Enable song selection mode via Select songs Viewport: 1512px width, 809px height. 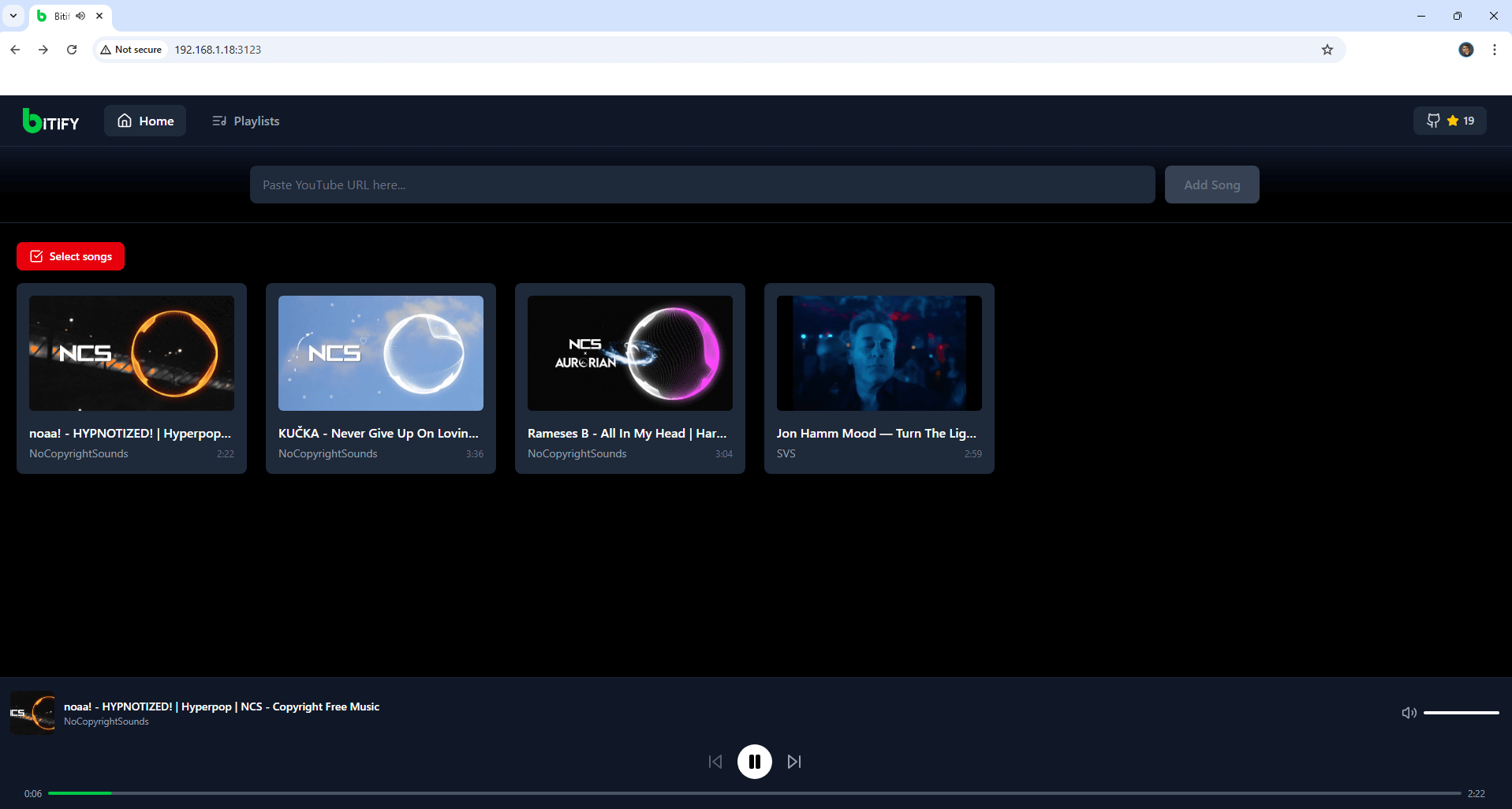click(70, 256)
